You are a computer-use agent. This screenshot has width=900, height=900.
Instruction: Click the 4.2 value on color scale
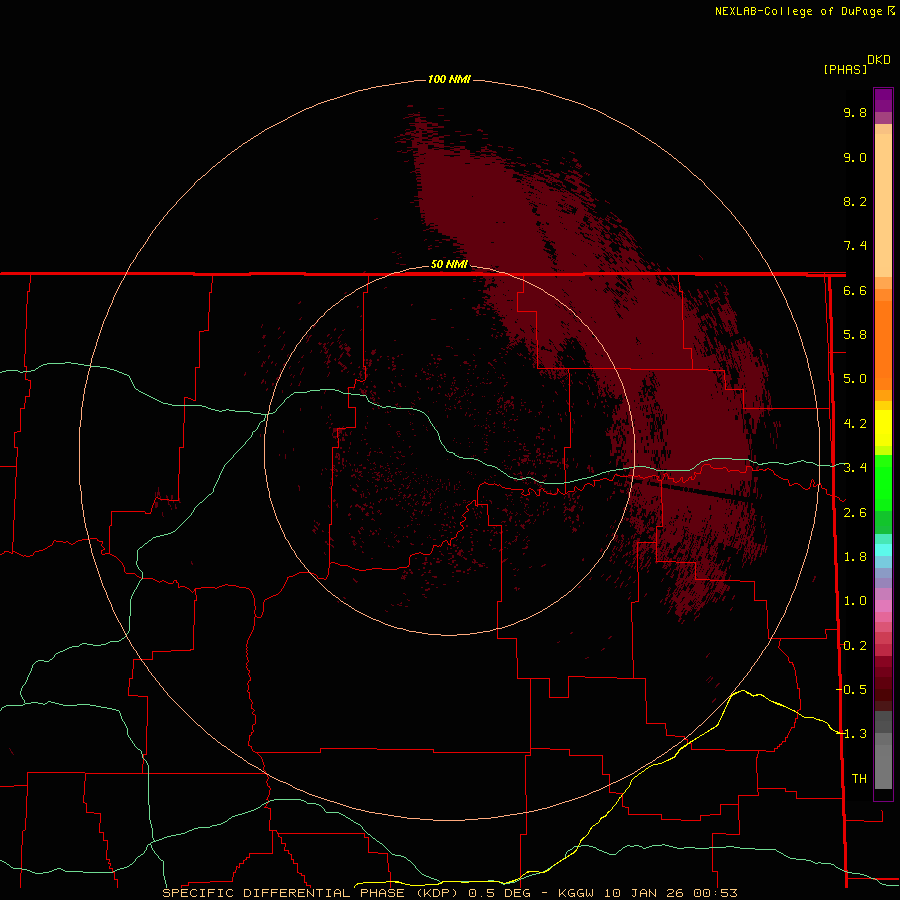click(x=855, y=424)
